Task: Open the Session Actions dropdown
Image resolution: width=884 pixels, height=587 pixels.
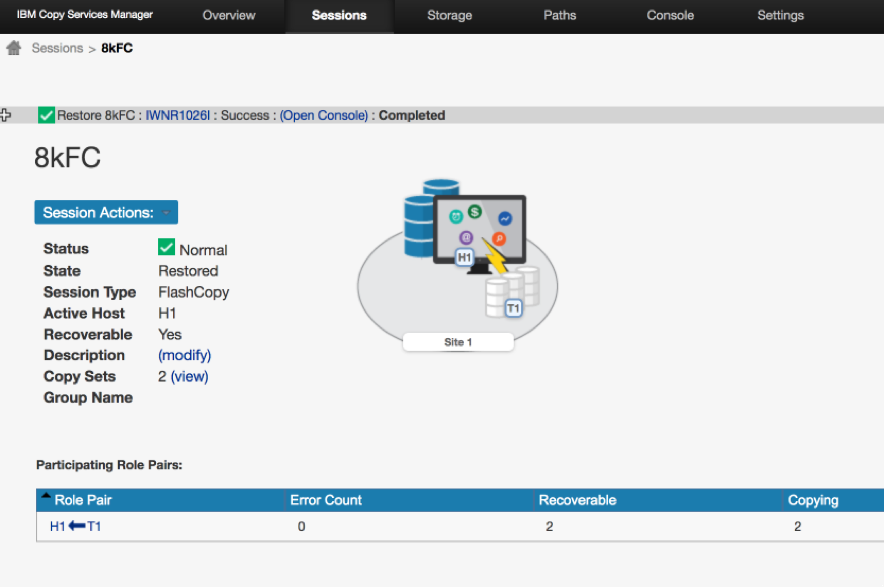Action: tap(106, 213)
